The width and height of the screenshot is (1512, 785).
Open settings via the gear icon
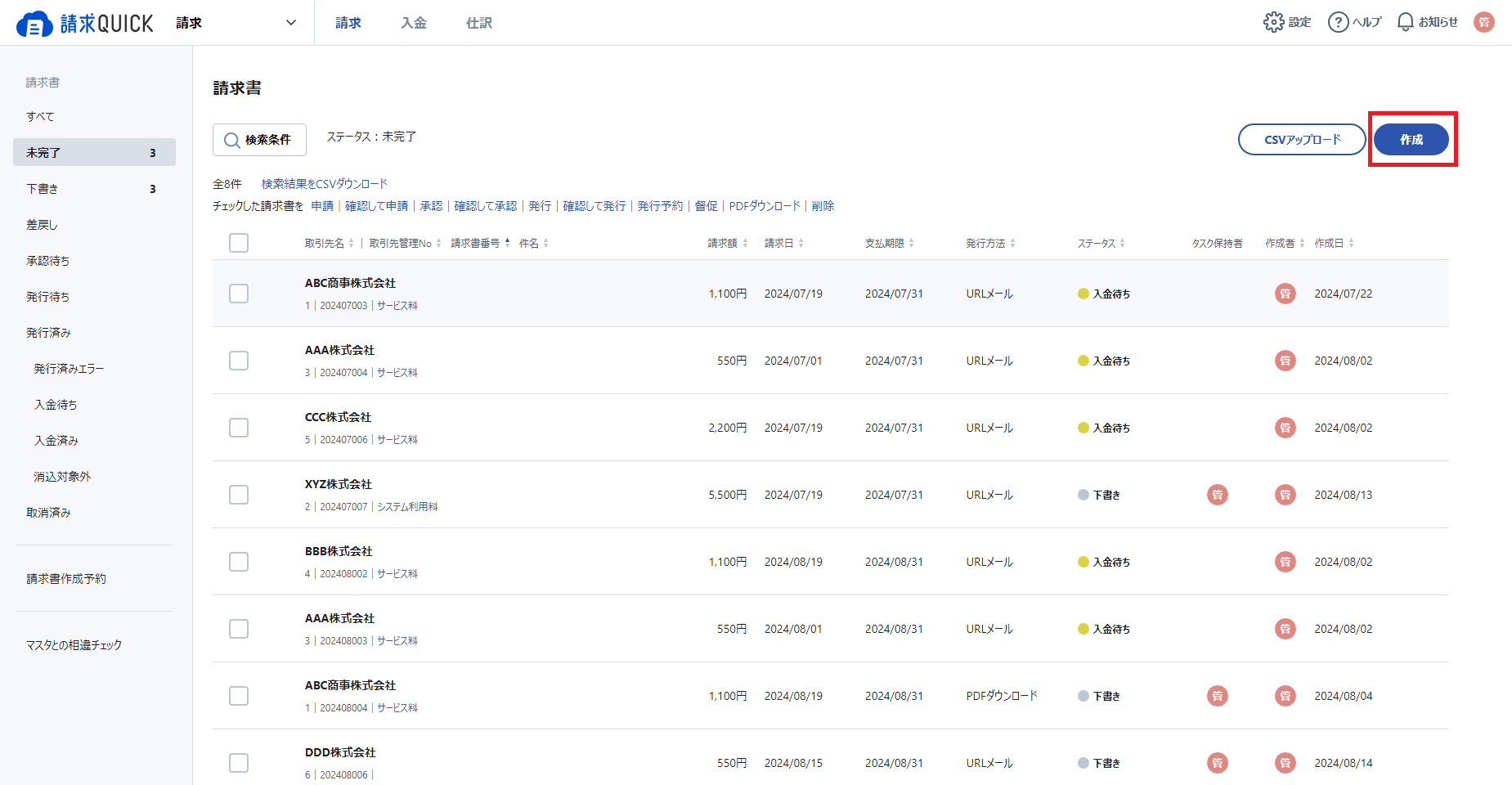[1273, 22]
